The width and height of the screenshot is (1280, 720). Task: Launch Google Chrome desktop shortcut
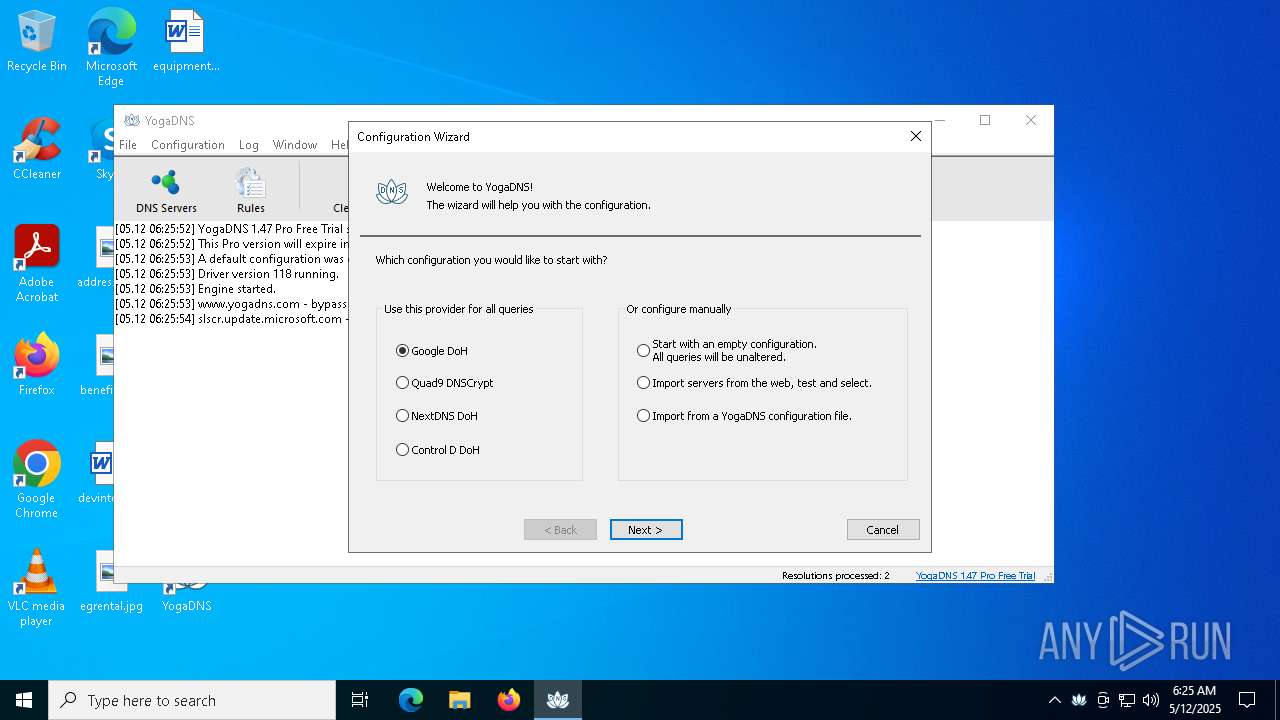tap(37, 480)
